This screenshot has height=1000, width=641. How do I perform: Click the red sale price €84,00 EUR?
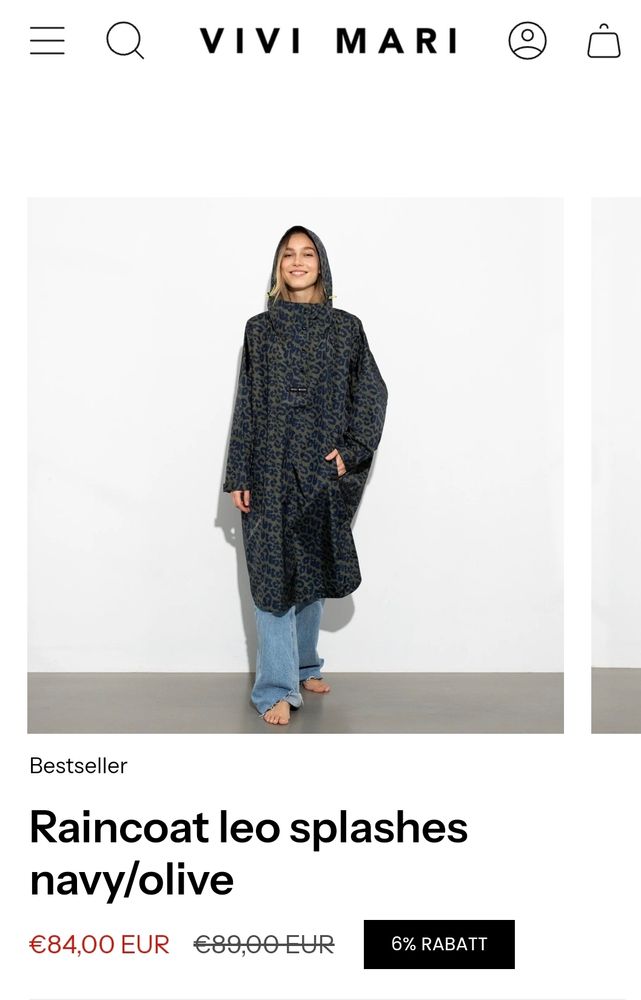coord(99,945)
